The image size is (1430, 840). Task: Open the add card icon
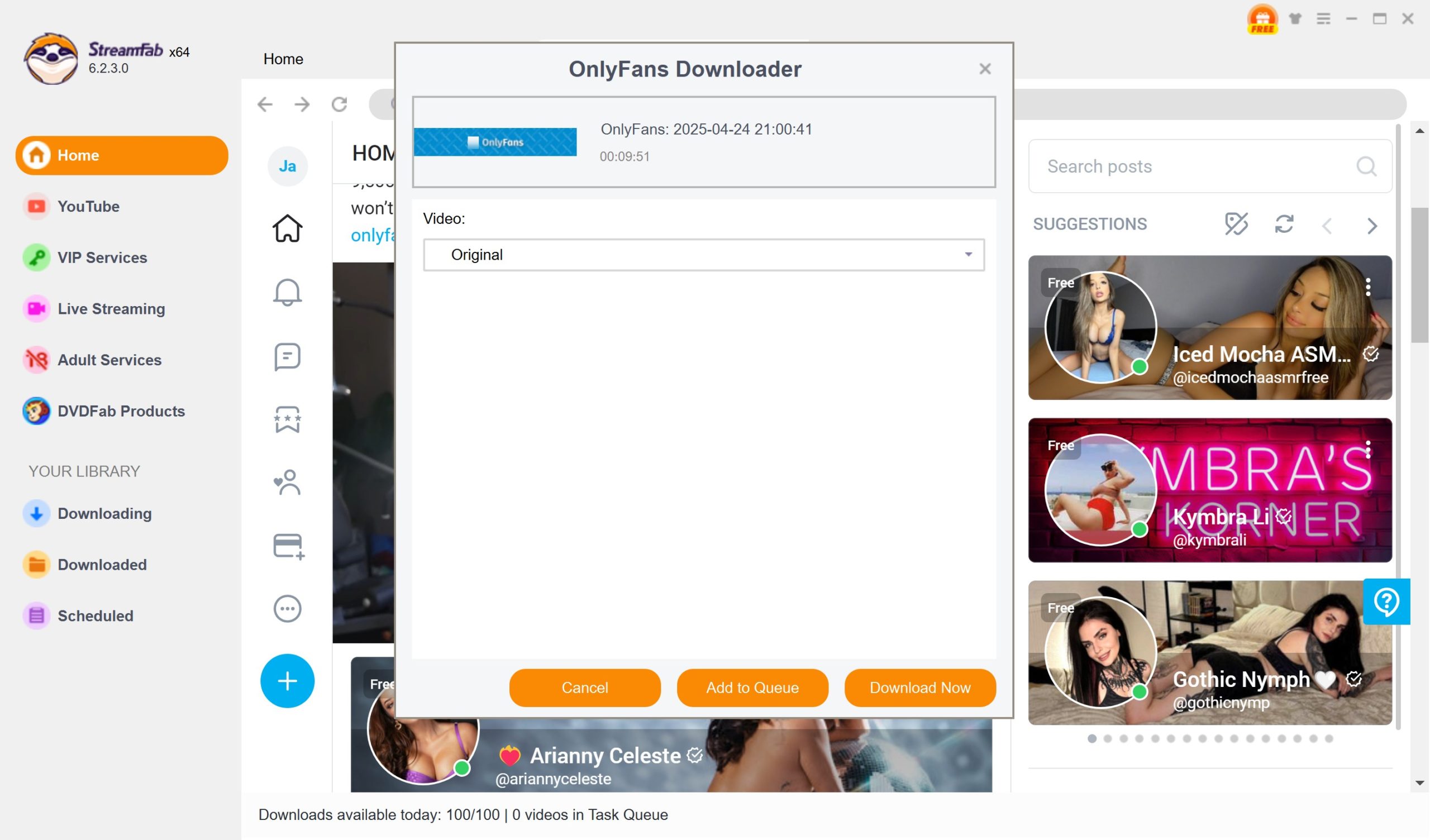click(289, 547)
